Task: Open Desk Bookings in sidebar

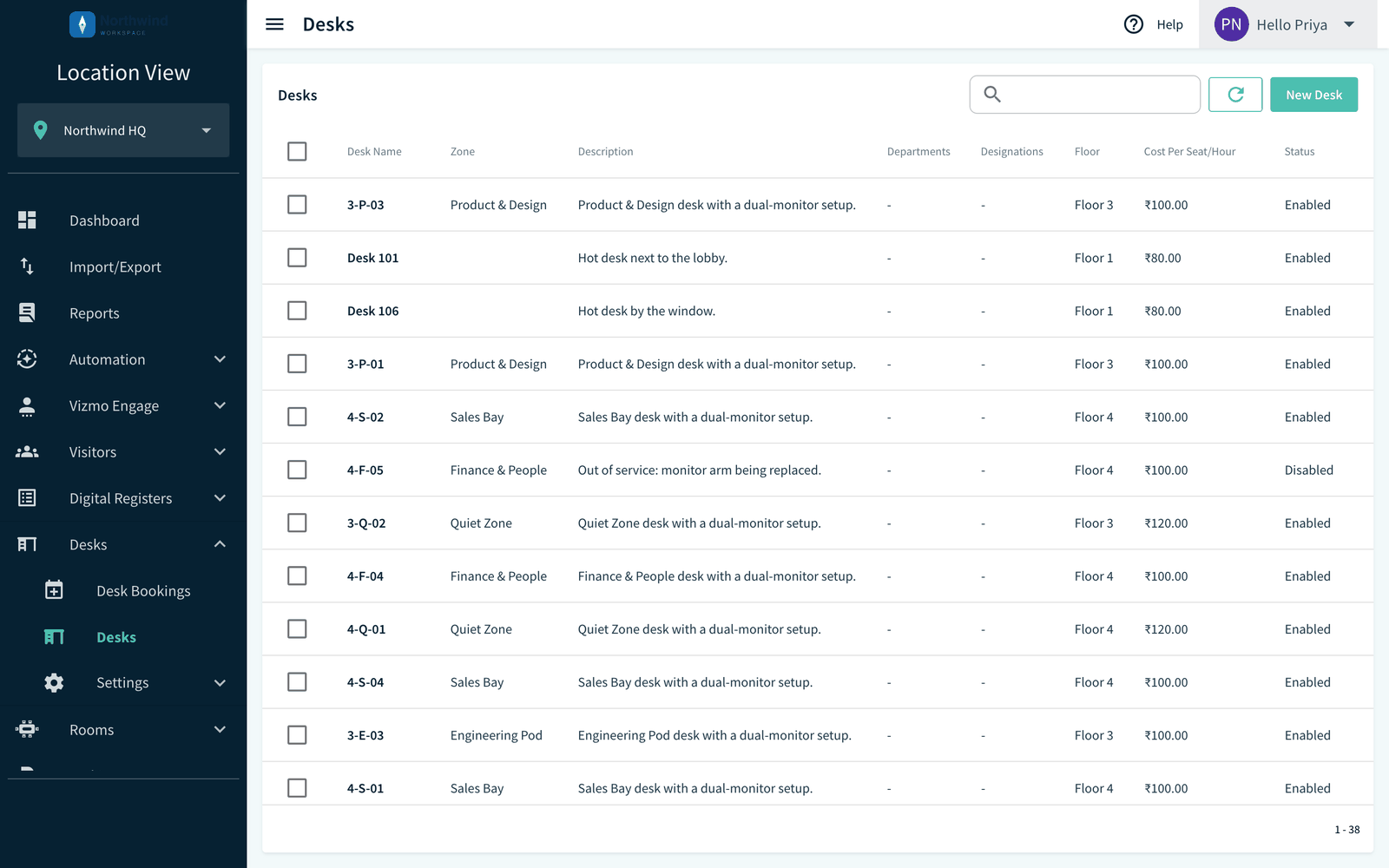Action: (x=143, y=591)
